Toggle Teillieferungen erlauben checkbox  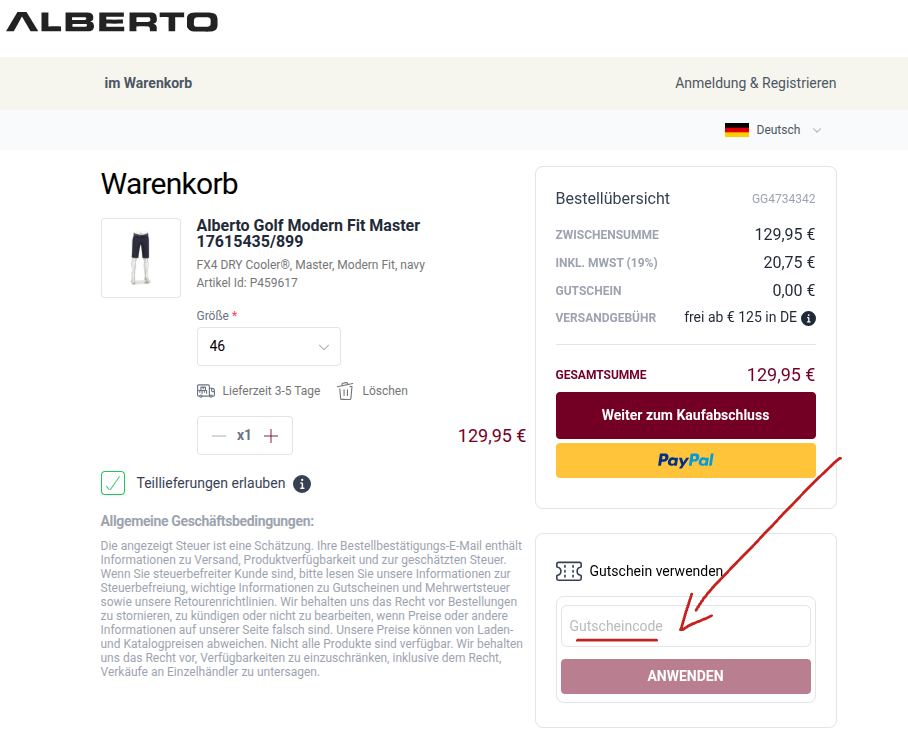pyautogui.click(x=113, y=484)
